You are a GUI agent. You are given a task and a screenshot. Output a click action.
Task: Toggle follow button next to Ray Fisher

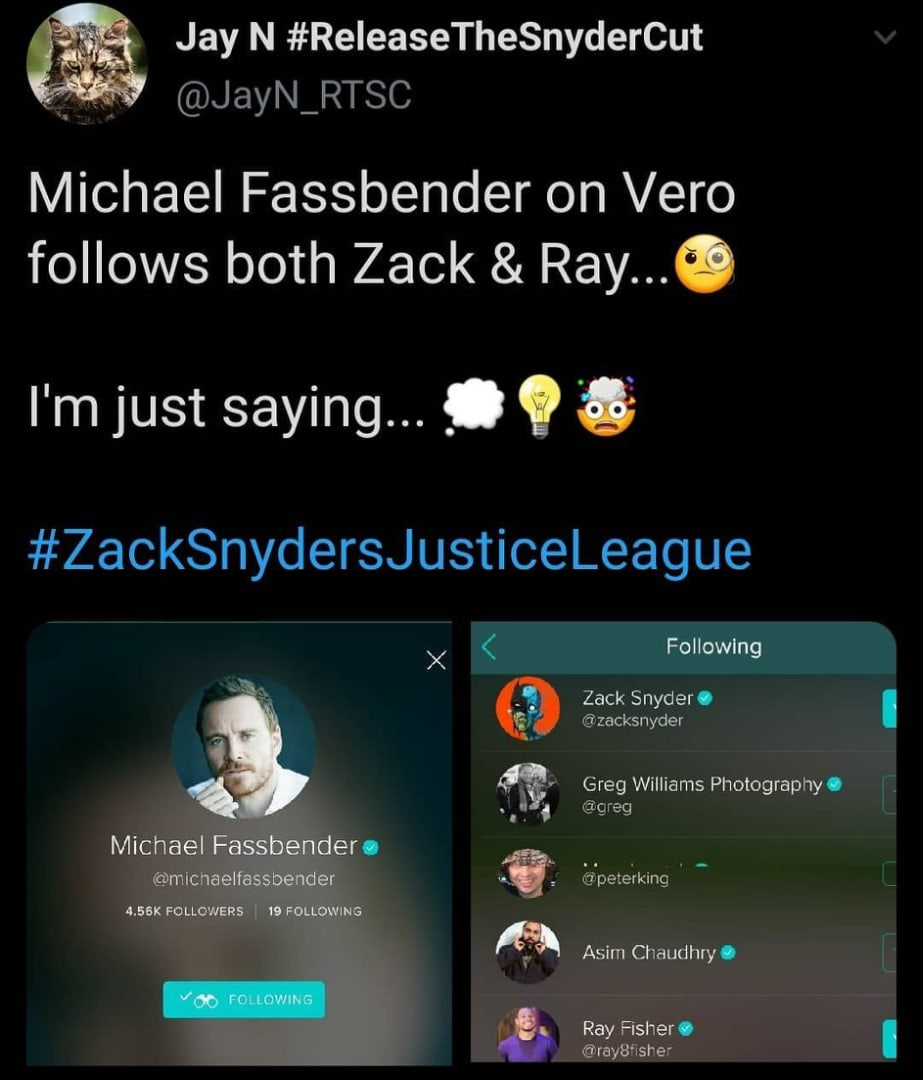[889, 1039]
